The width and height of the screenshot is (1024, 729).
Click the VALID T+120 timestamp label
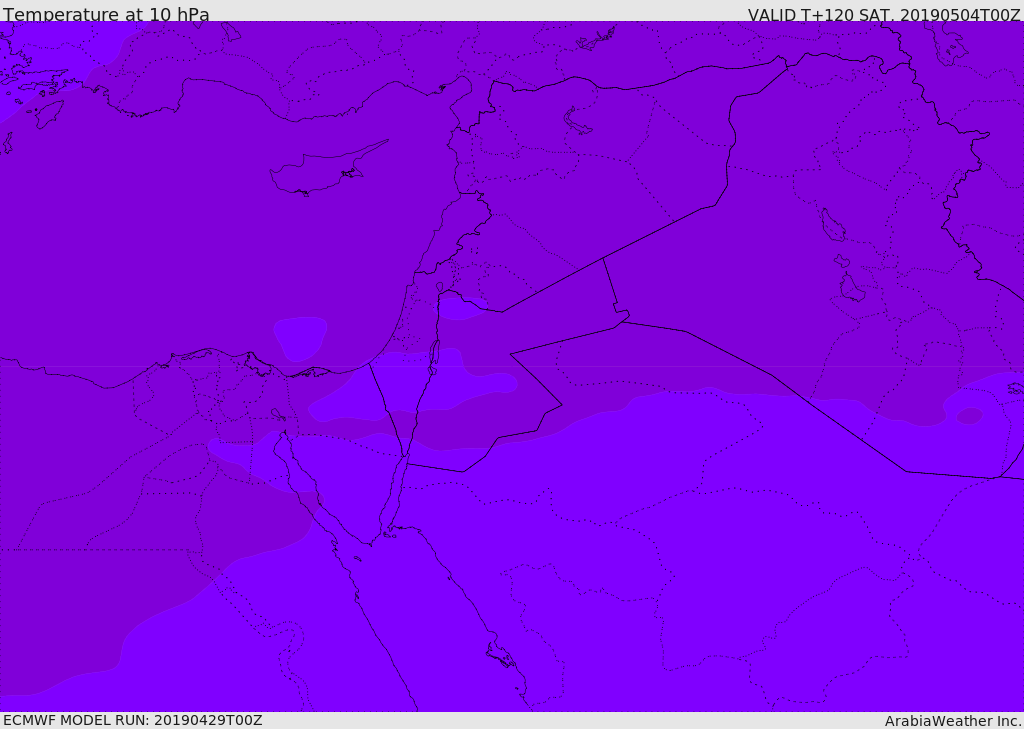(884, 15)
